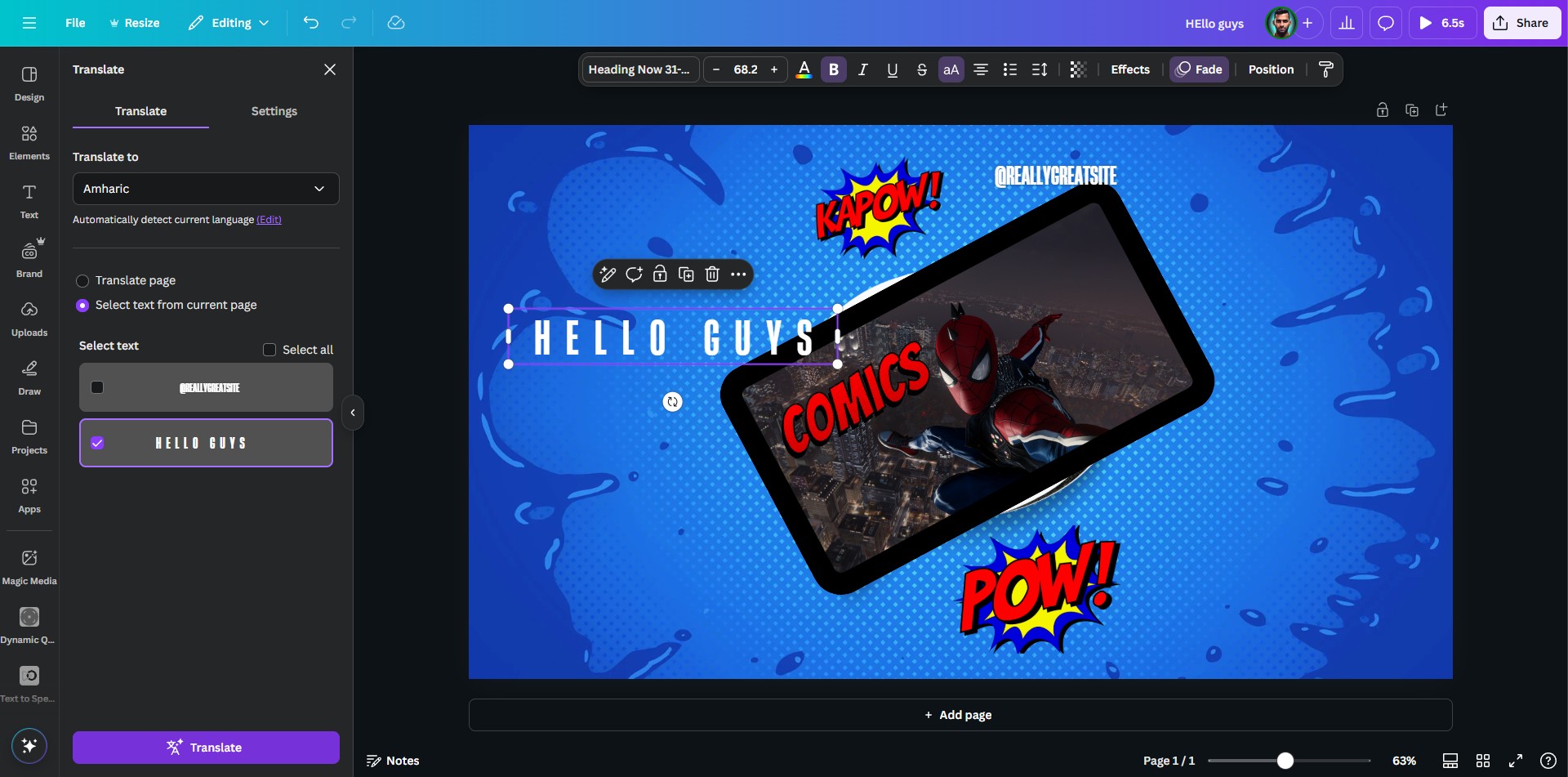Check cloud save status icon
The image size is (1568, 777).
pyautogui.click(x=396, y=23)
